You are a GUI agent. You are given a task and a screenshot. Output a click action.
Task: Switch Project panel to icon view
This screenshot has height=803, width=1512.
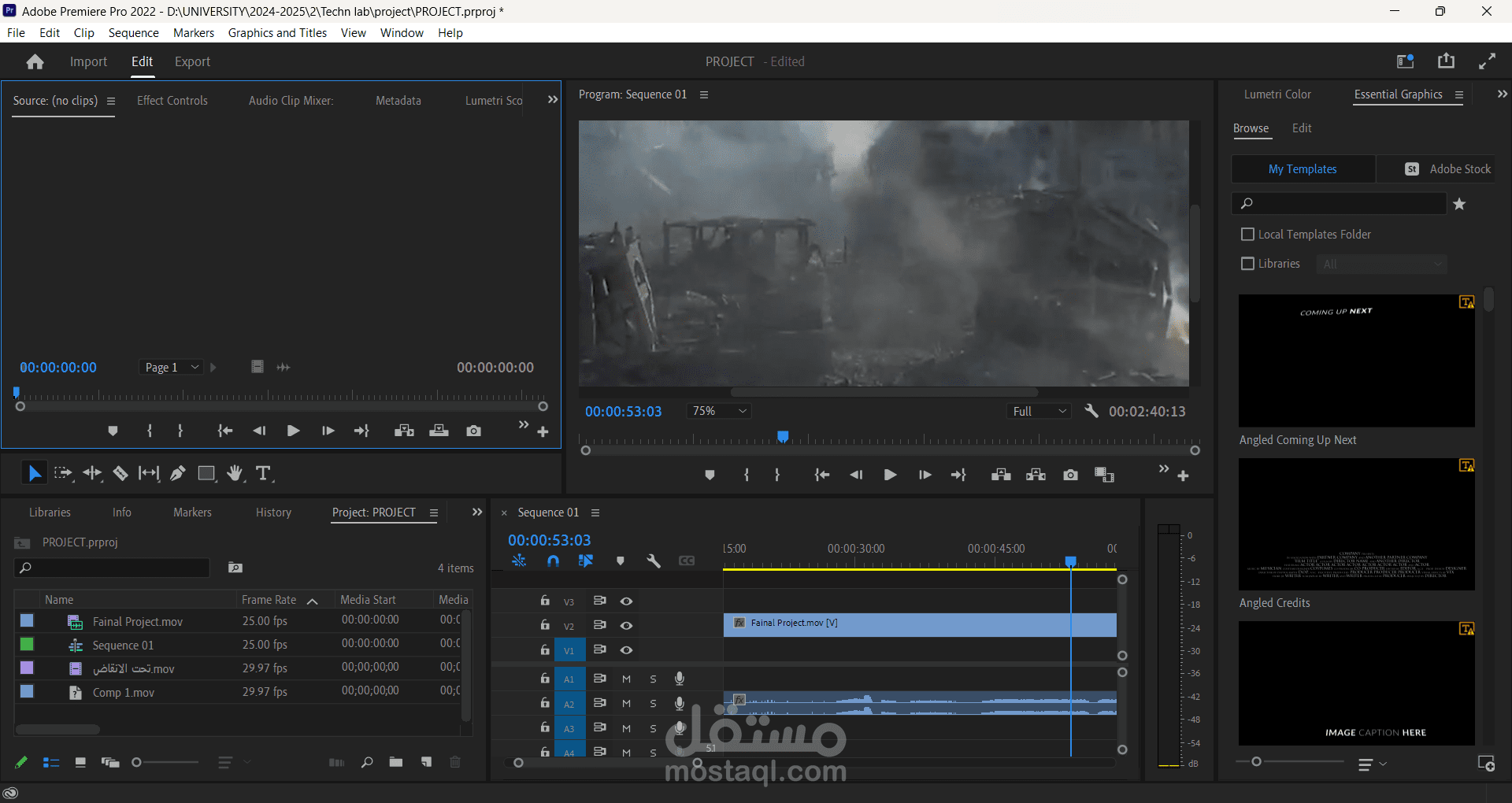(80, 762)
